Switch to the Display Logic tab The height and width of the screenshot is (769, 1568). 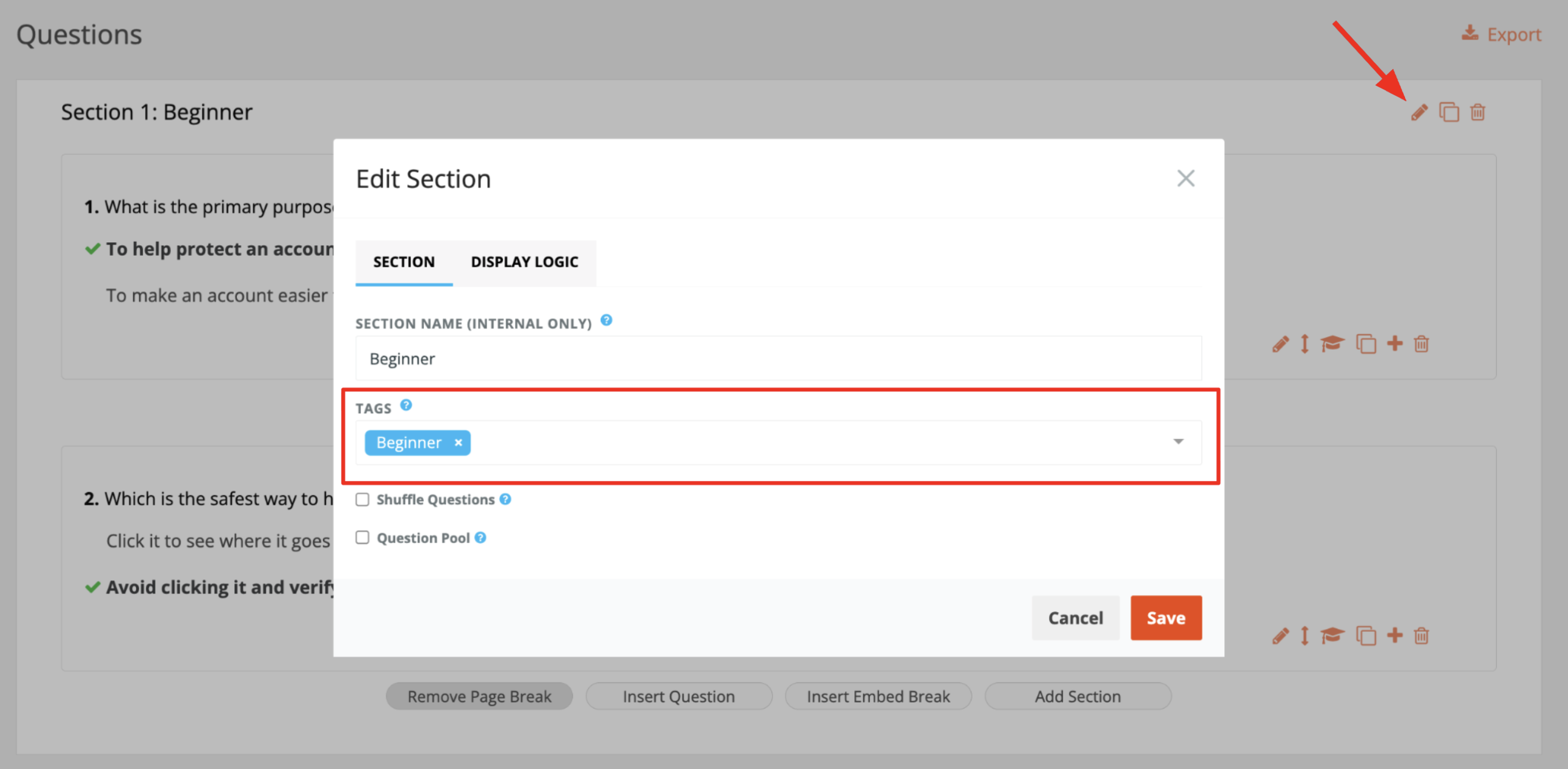point(524,262)
